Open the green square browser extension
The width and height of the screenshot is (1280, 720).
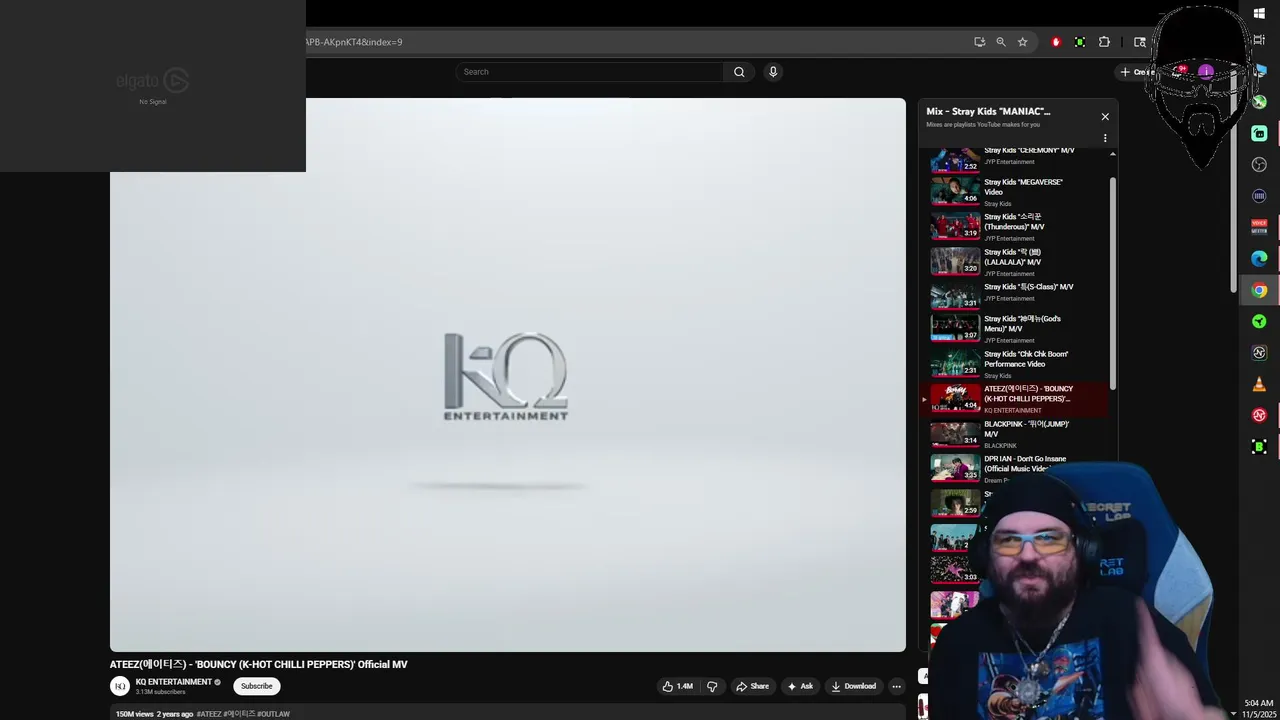click(1080, 42)
